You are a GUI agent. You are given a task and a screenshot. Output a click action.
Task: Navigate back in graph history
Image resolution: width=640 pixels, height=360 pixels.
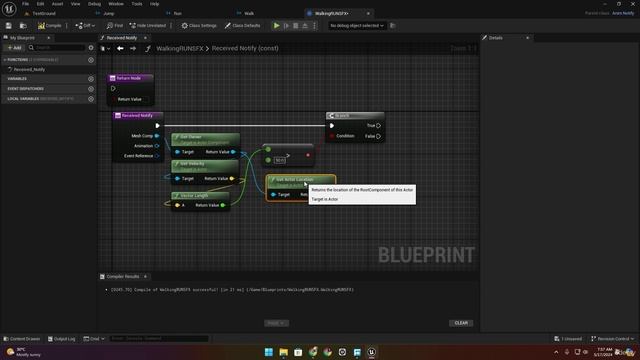(120, 49)
